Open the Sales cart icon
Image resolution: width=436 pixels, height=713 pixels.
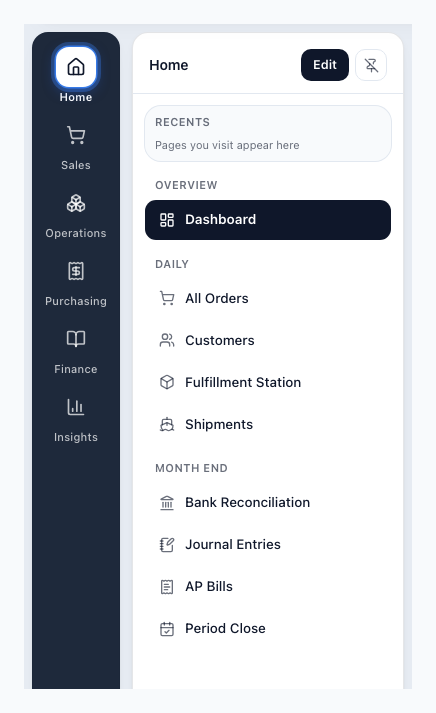tap(76, 135)
